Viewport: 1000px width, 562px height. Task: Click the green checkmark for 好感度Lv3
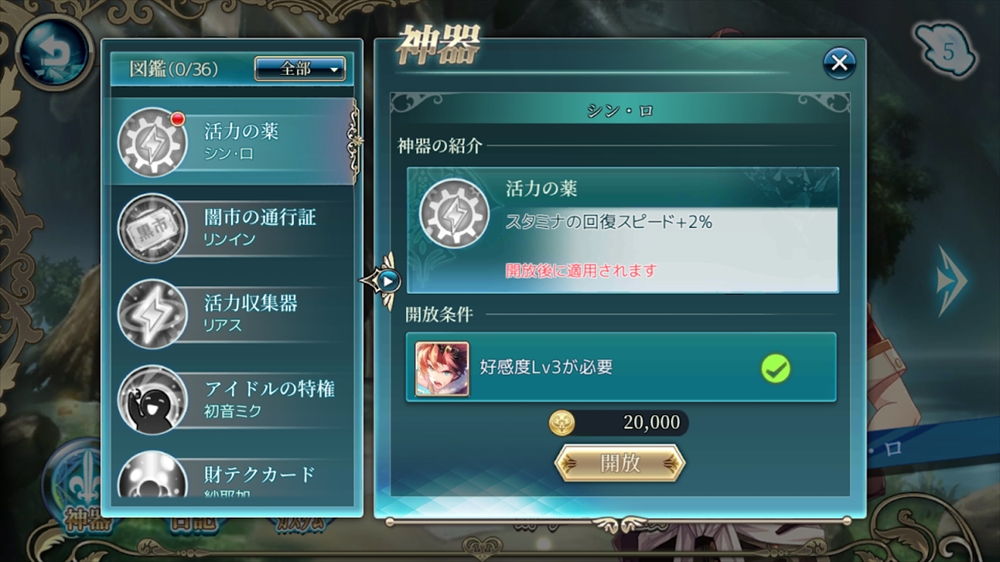pyautogui.click(x=776, y=369)
